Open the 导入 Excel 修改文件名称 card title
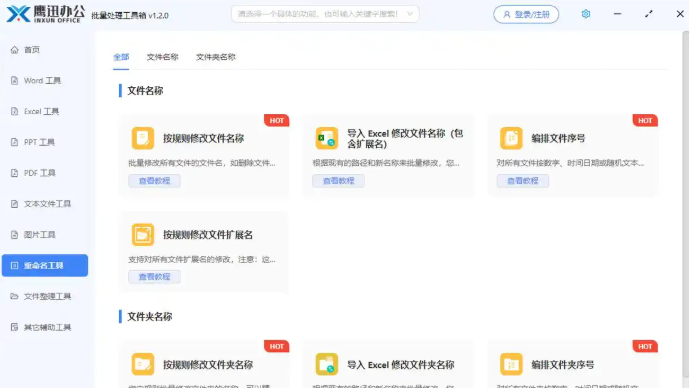This screenshot has height=388, width=689. [x=405, y=138]
